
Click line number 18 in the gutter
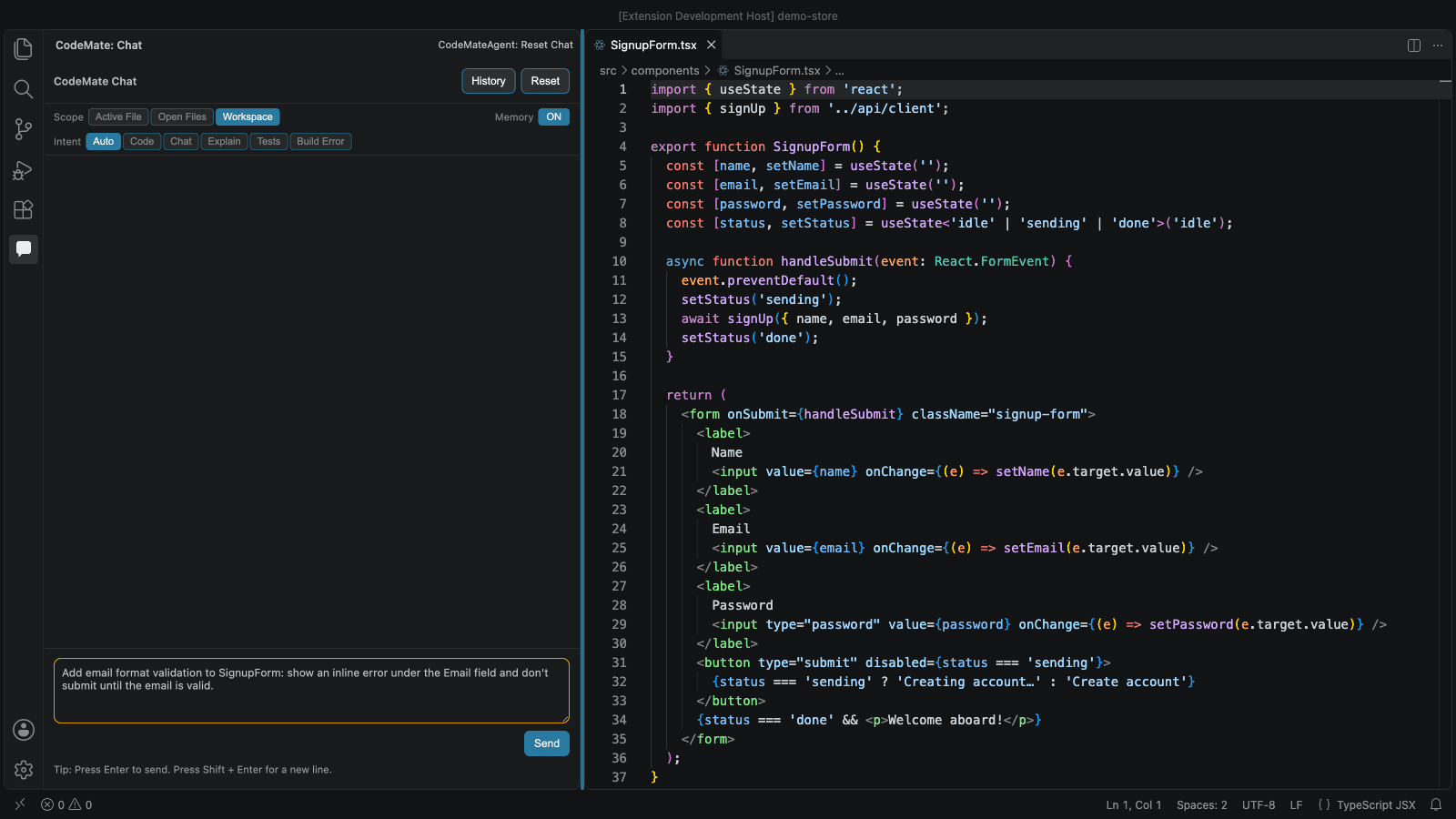pos(619,414)
